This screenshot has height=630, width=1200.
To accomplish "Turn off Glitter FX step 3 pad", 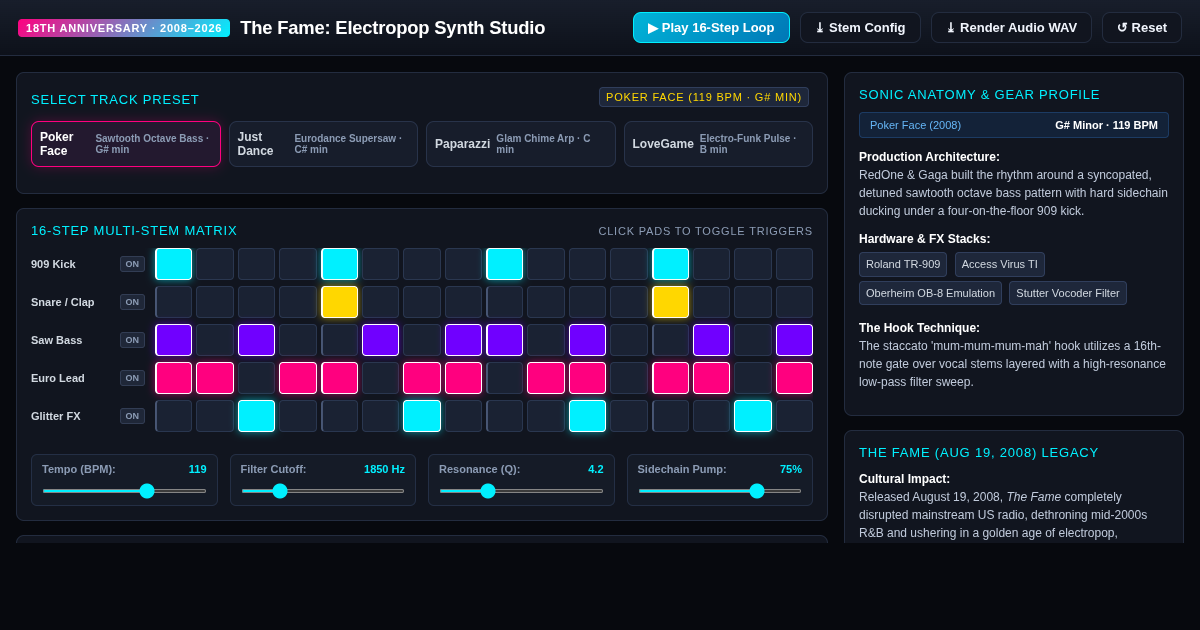I will [256, 416].
